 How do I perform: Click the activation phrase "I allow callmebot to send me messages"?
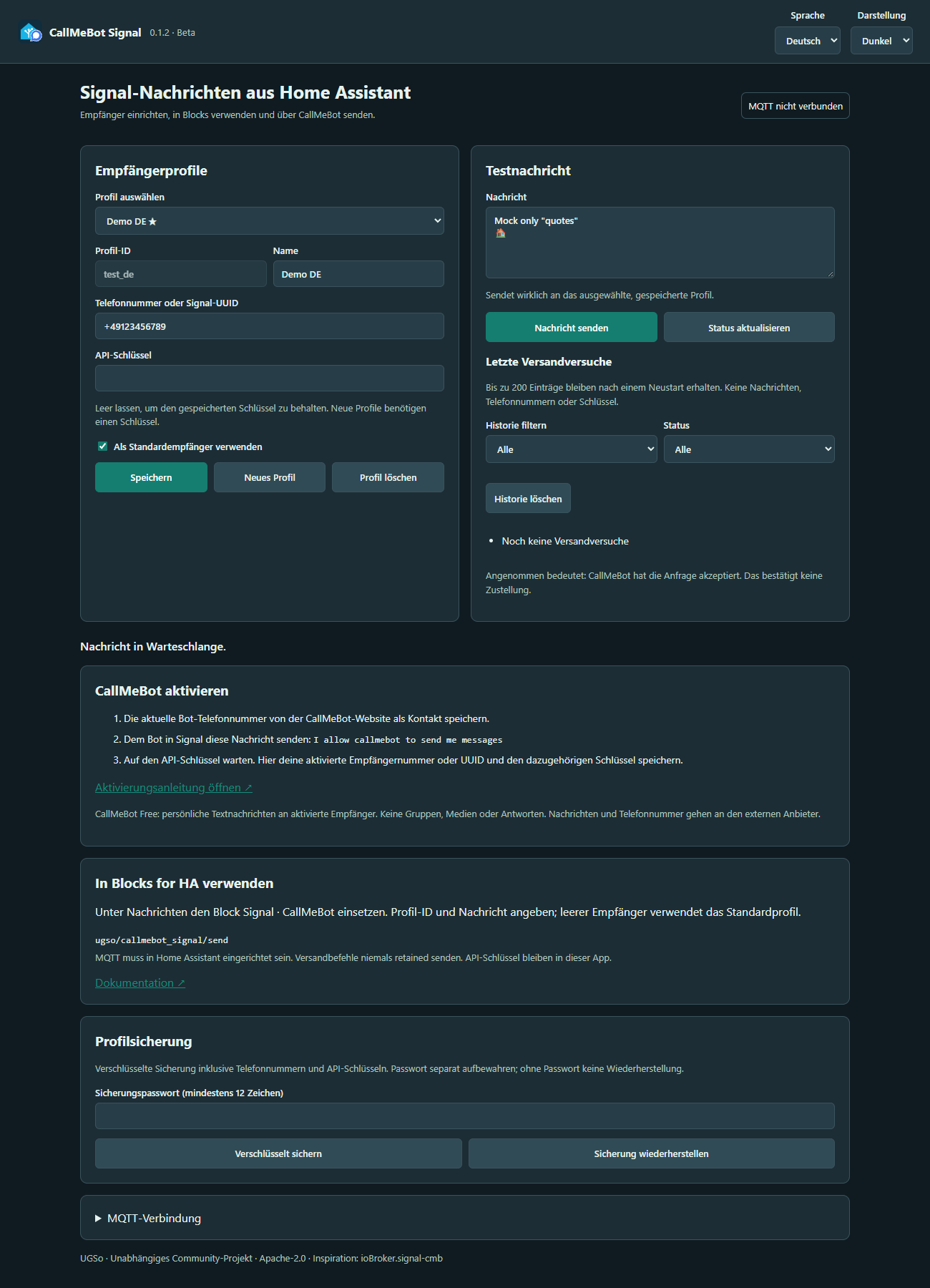point(408,740)
